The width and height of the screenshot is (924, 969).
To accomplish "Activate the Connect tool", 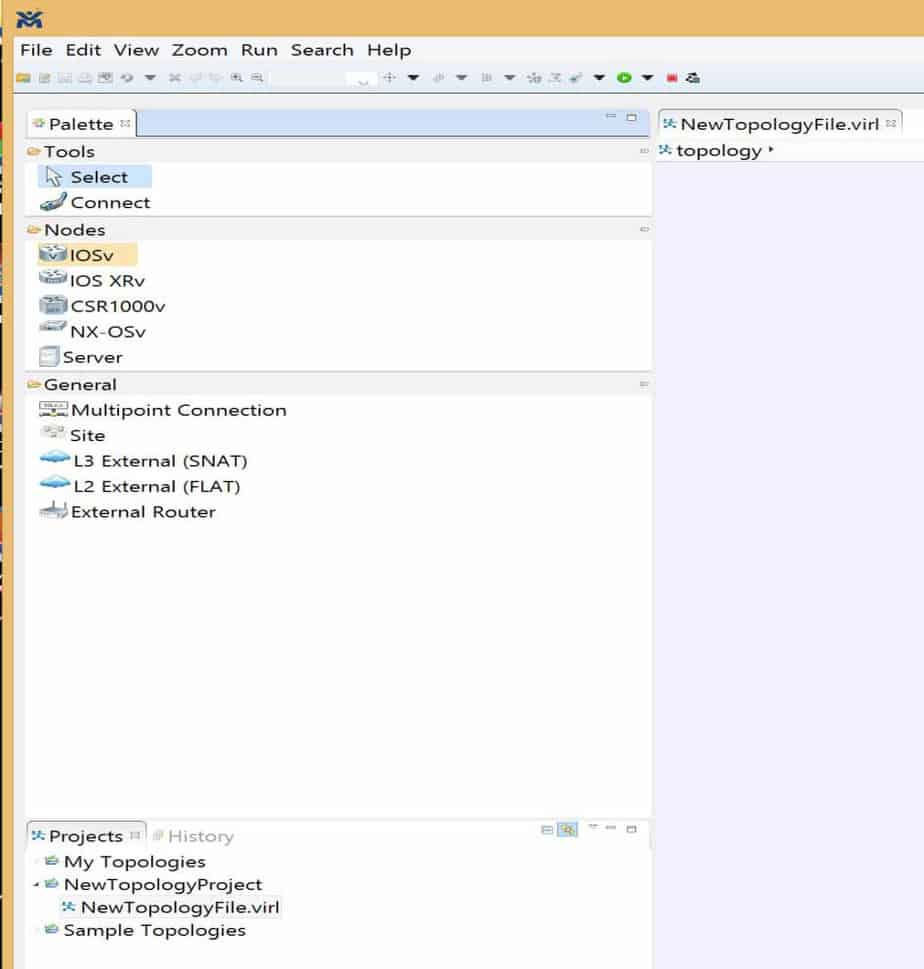I will [95, 203].
